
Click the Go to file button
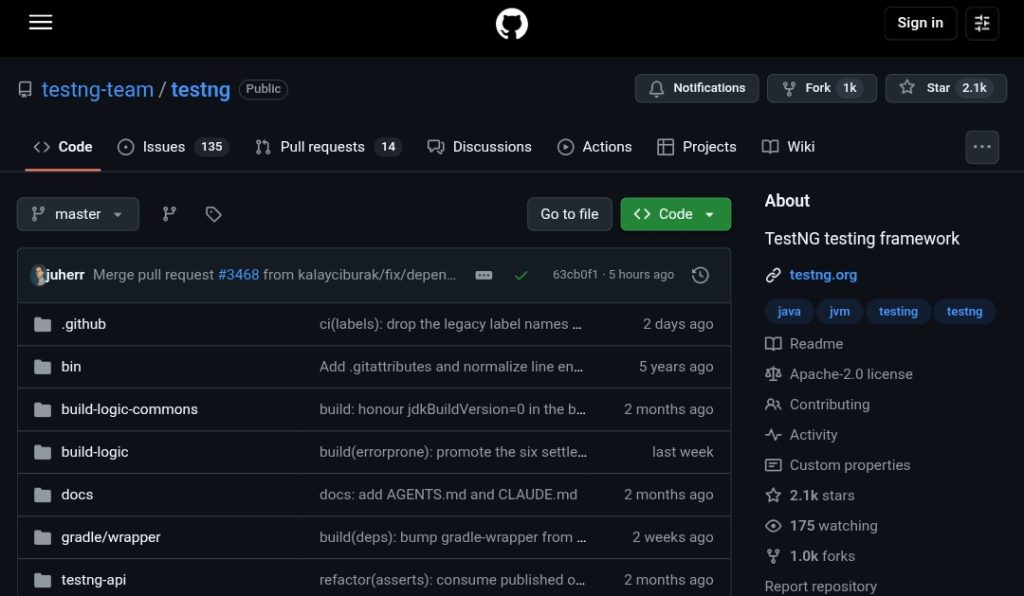coord(569,214)
